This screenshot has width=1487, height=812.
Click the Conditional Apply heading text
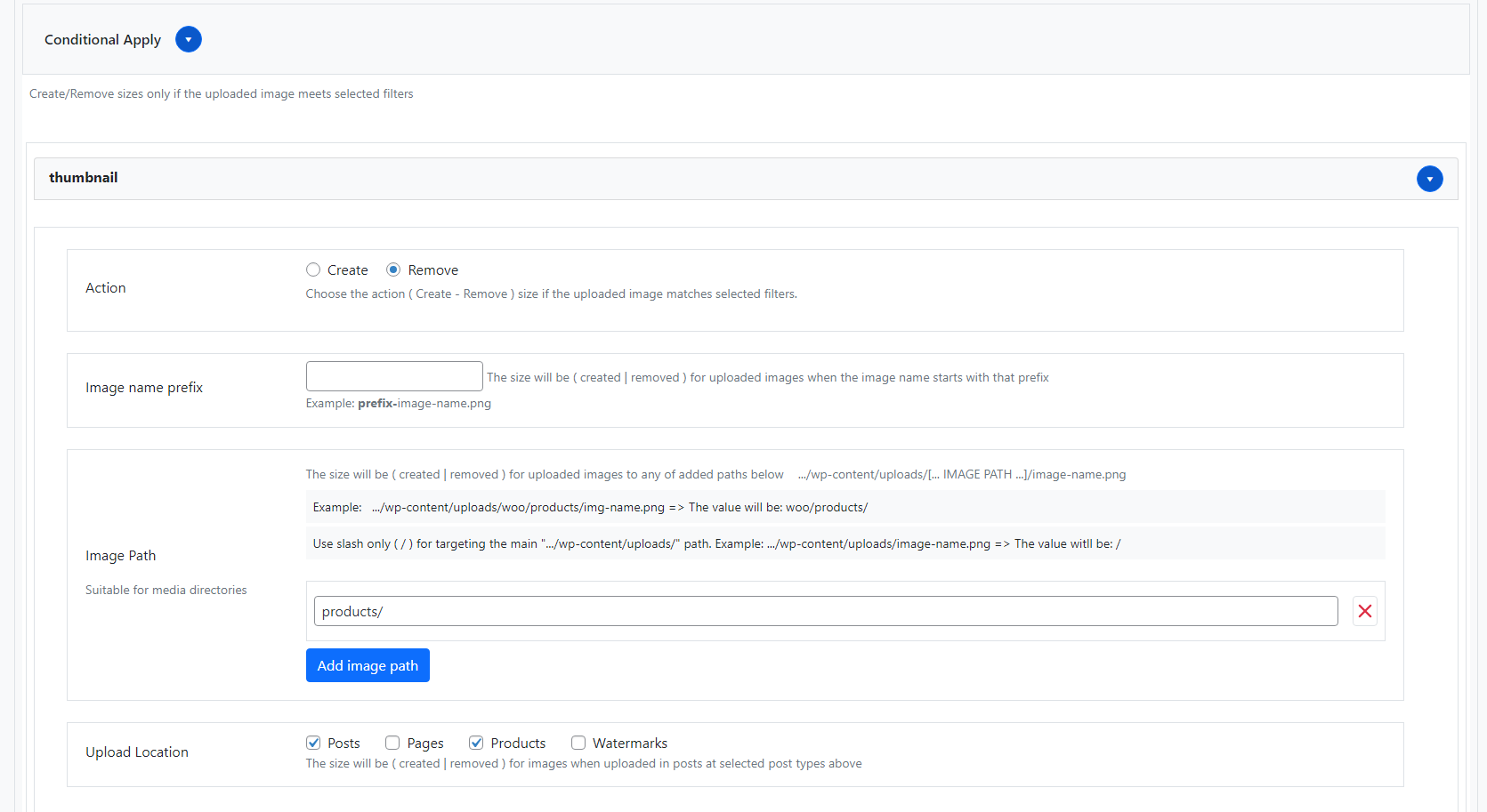[102, 40]
